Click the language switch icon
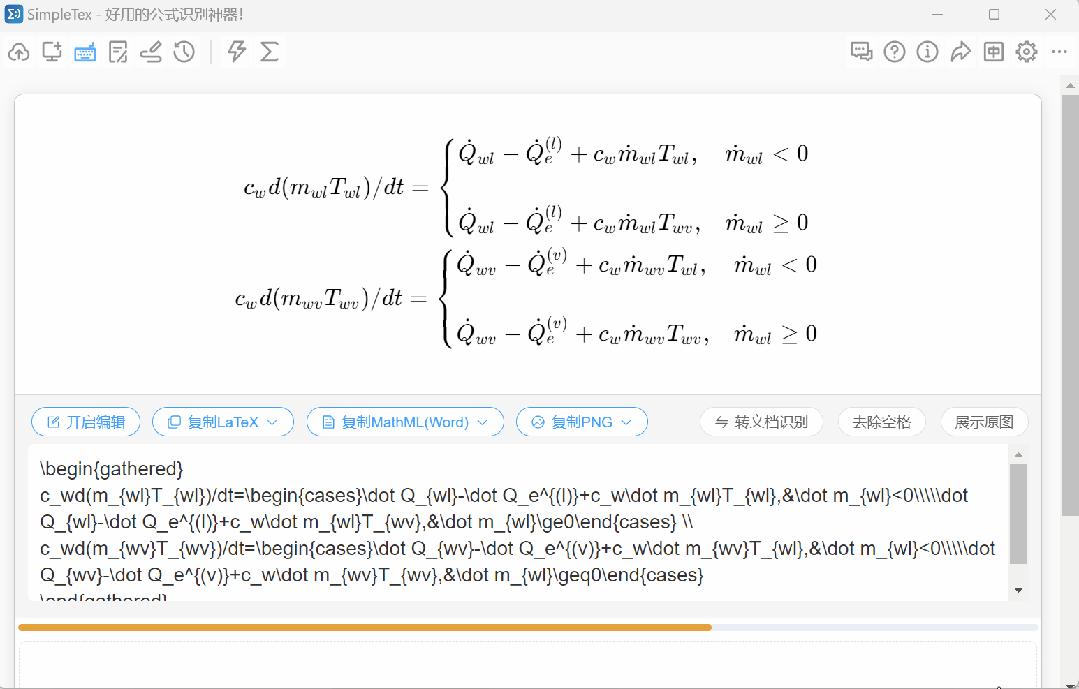The image size is (1079, 689). (x=993, y=52)
